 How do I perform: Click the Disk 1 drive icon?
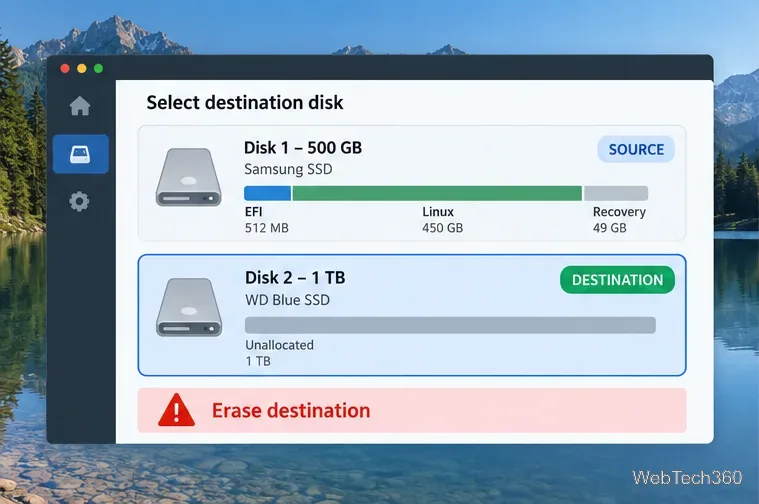pos(188,177)
